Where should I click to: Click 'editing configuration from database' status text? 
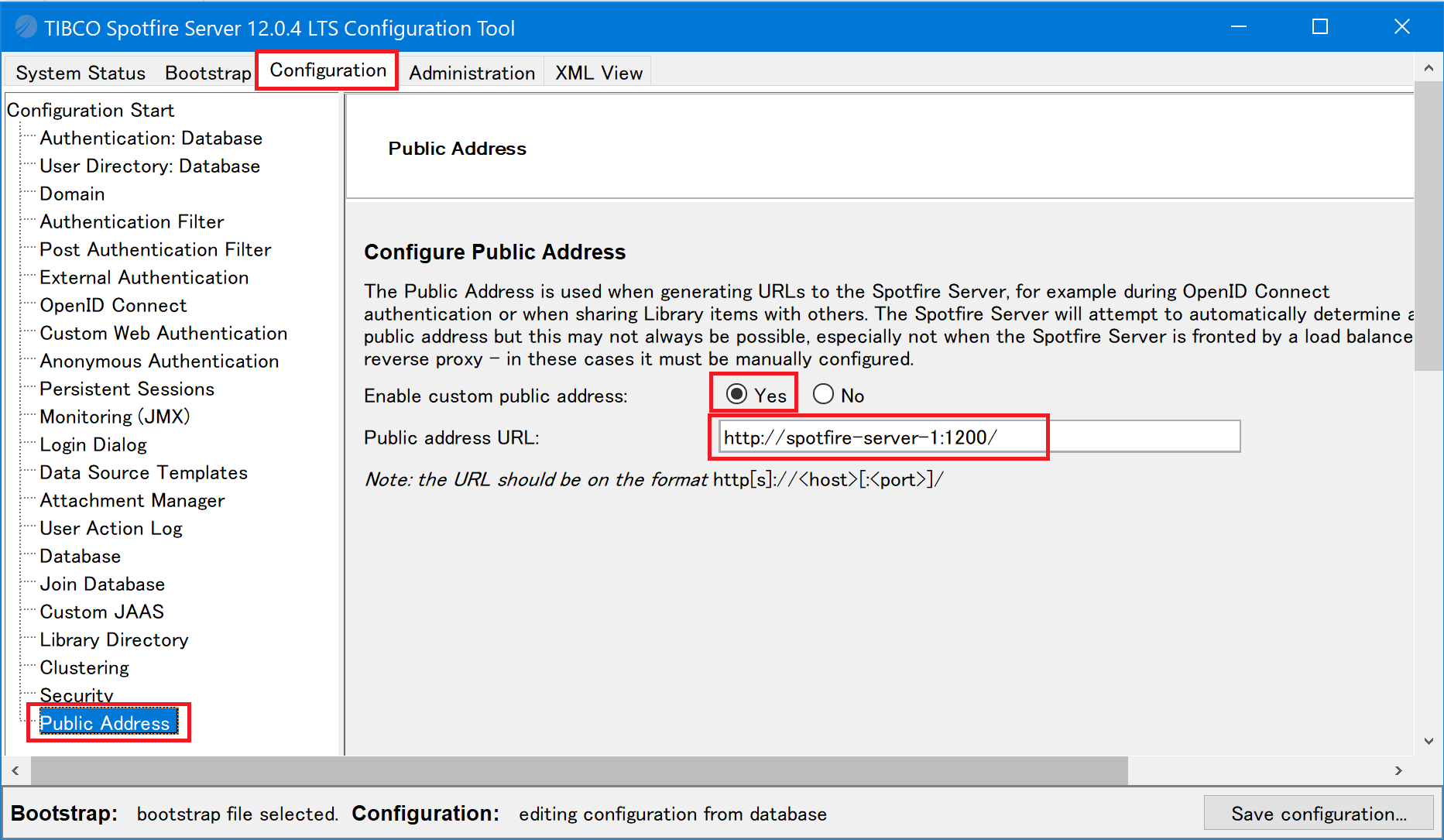tap(672, 814)
